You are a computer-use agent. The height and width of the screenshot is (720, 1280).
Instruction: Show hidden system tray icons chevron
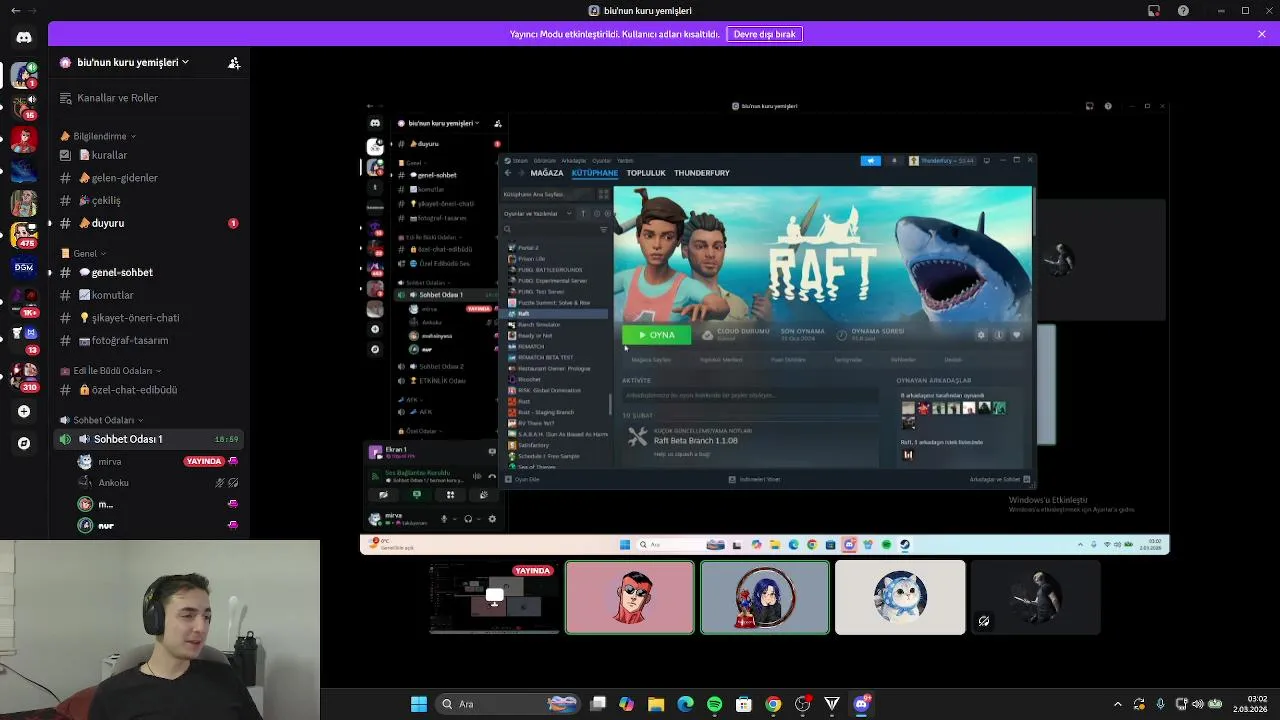(1118, 704)
